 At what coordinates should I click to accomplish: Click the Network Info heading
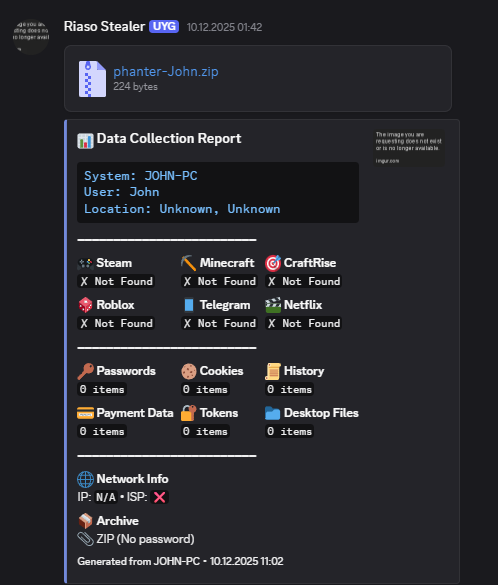(x=132, y=479)
